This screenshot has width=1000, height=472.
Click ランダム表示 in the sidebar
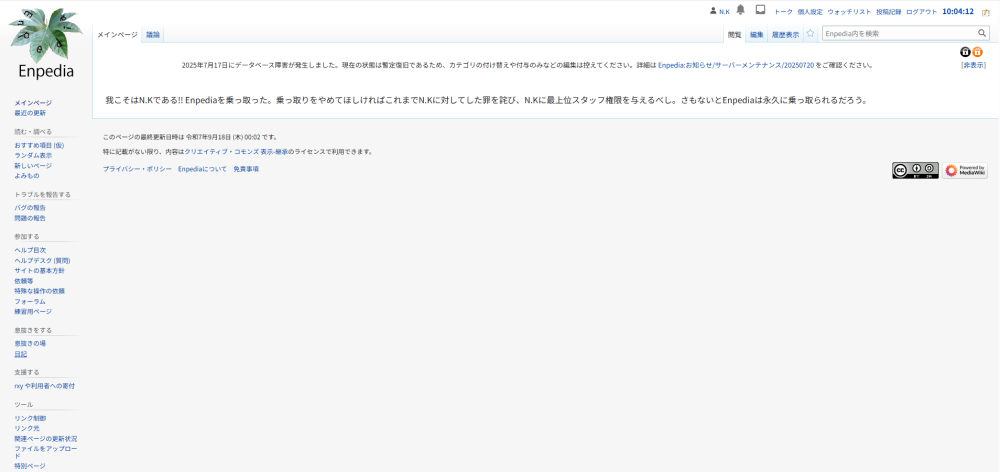click(x=33, y=156)
